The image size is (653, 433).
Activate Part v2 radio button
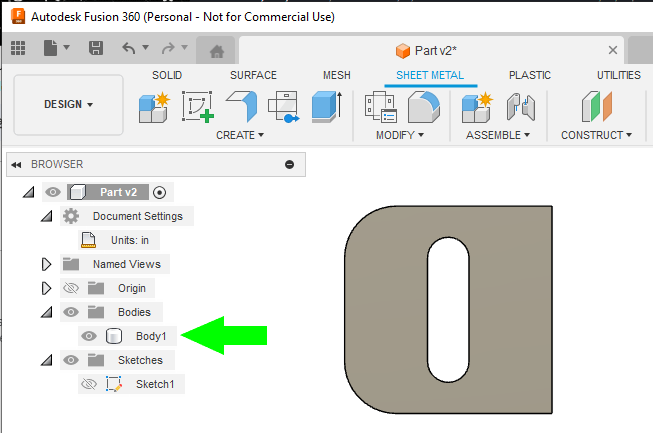pos(160,192)
